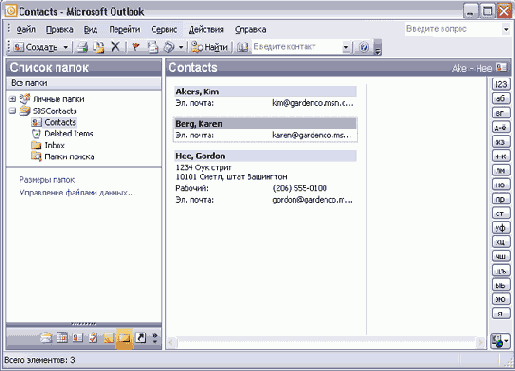Expand the Личные папки tree node
This screenshot has width=515, height=371.
coord(12,99)
